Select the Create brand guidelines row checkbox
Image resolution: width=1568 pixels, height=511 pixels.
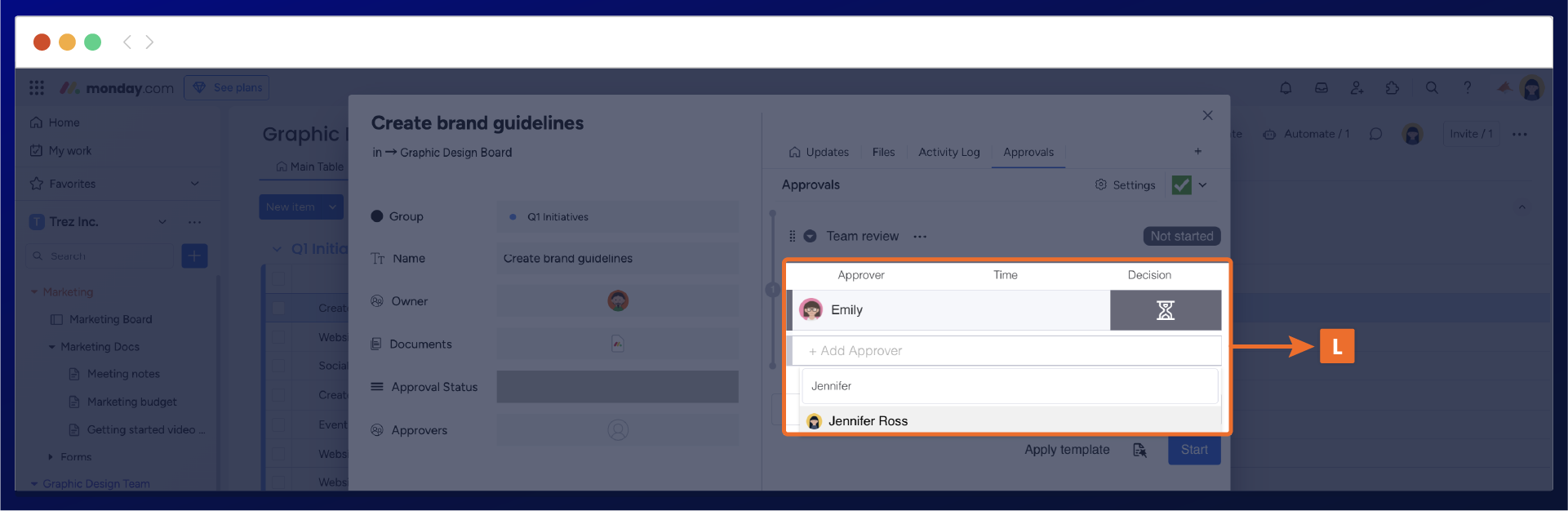tap(279, 308)
